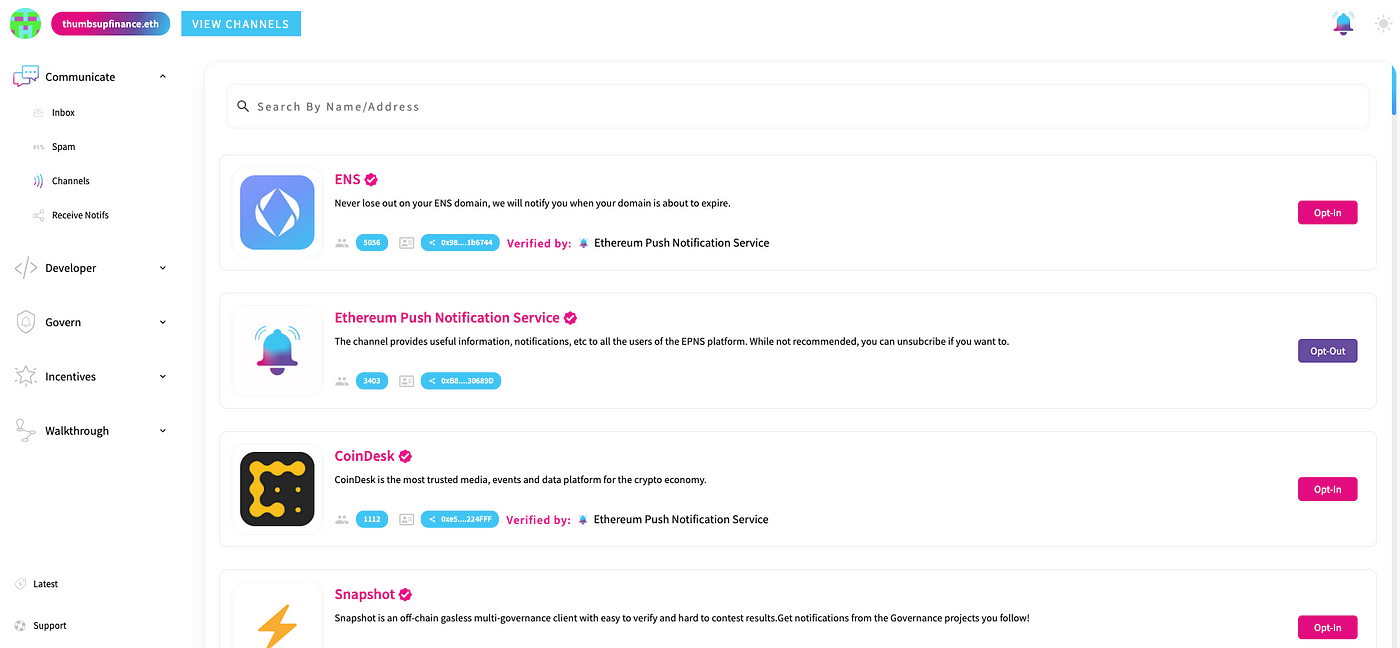The image size is (1400, 648).
Task: Click the Spam icon in sidebar
Action: point(38,147)
